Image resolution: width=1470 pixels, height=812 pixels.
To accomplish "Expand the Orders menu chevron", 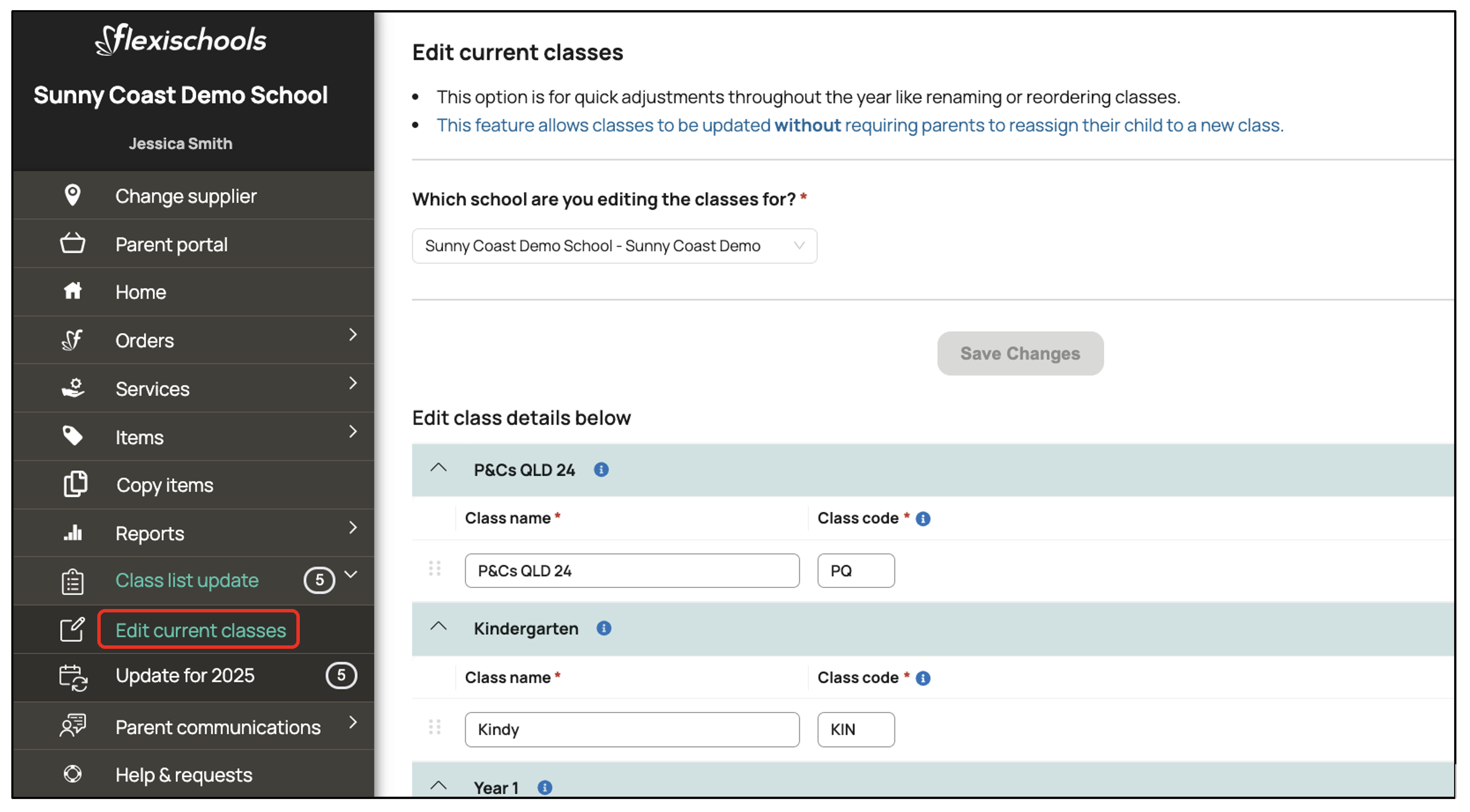I will click(353, 335).
